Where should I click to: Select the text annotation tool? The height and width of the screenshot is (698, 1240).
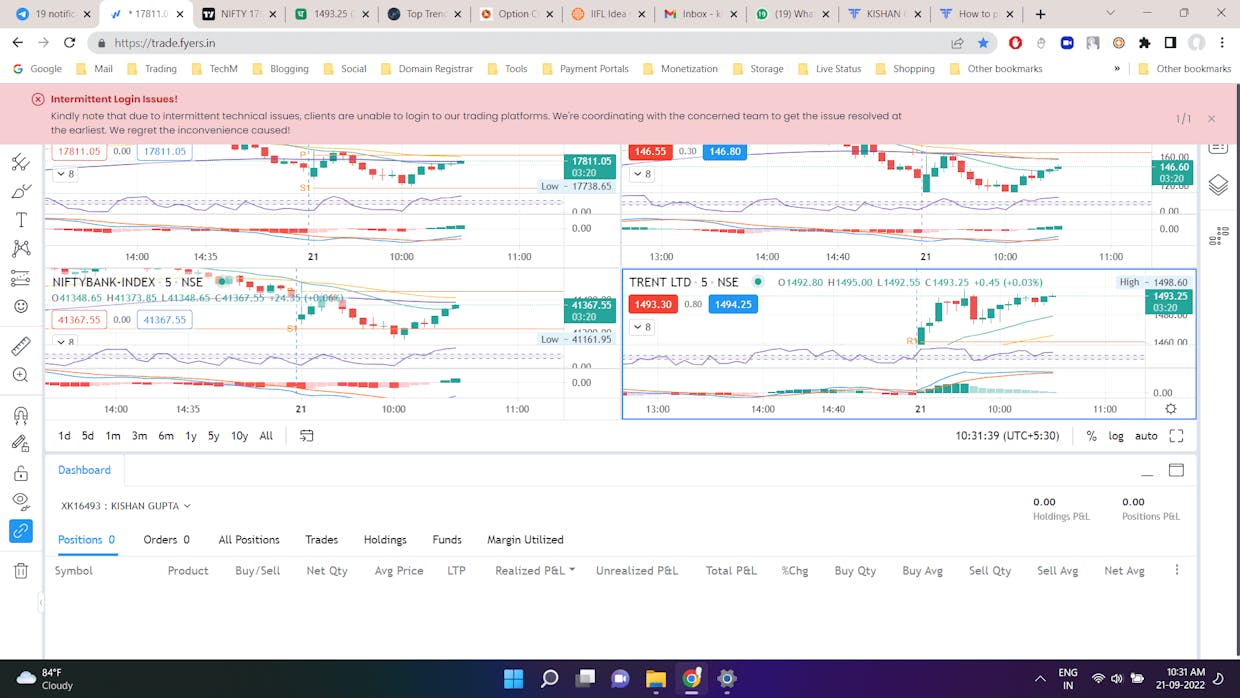[x=21, y=220]
